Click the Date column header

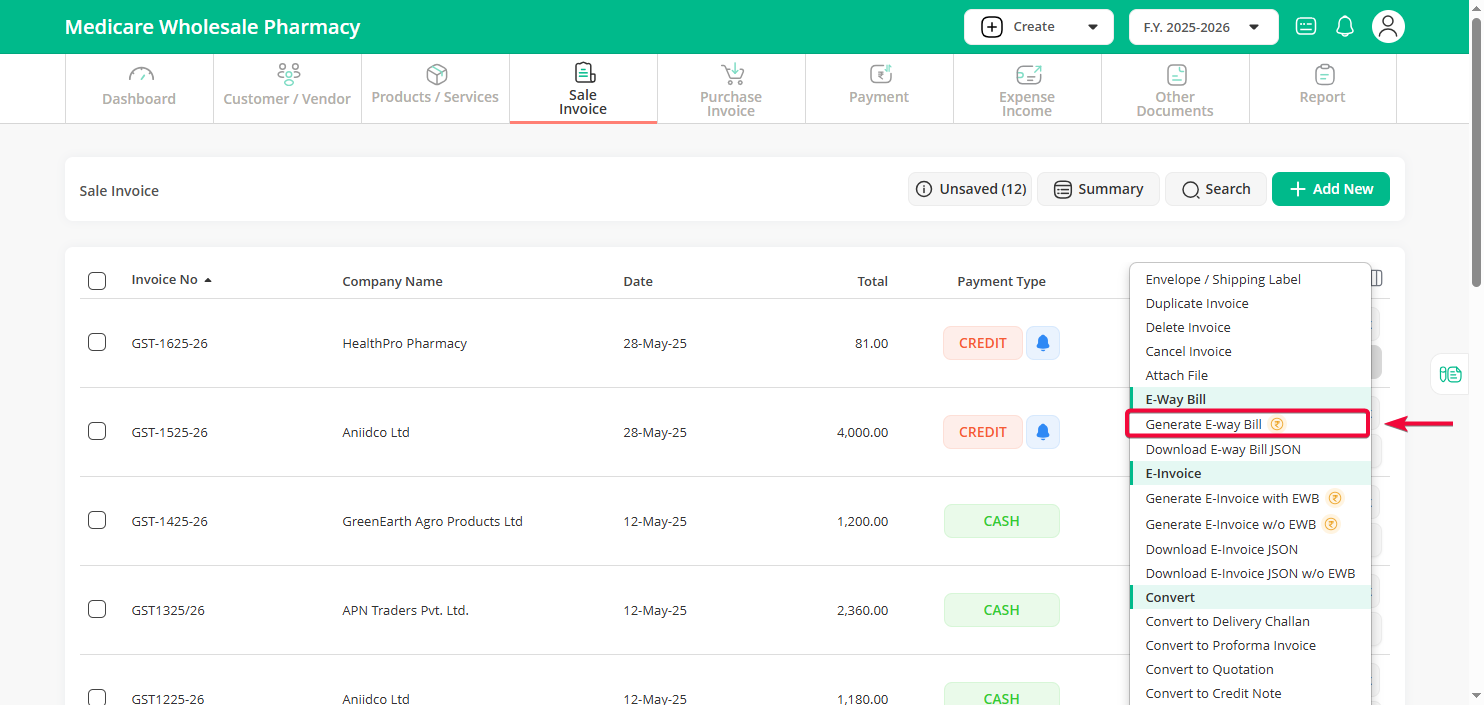point(638,281)
